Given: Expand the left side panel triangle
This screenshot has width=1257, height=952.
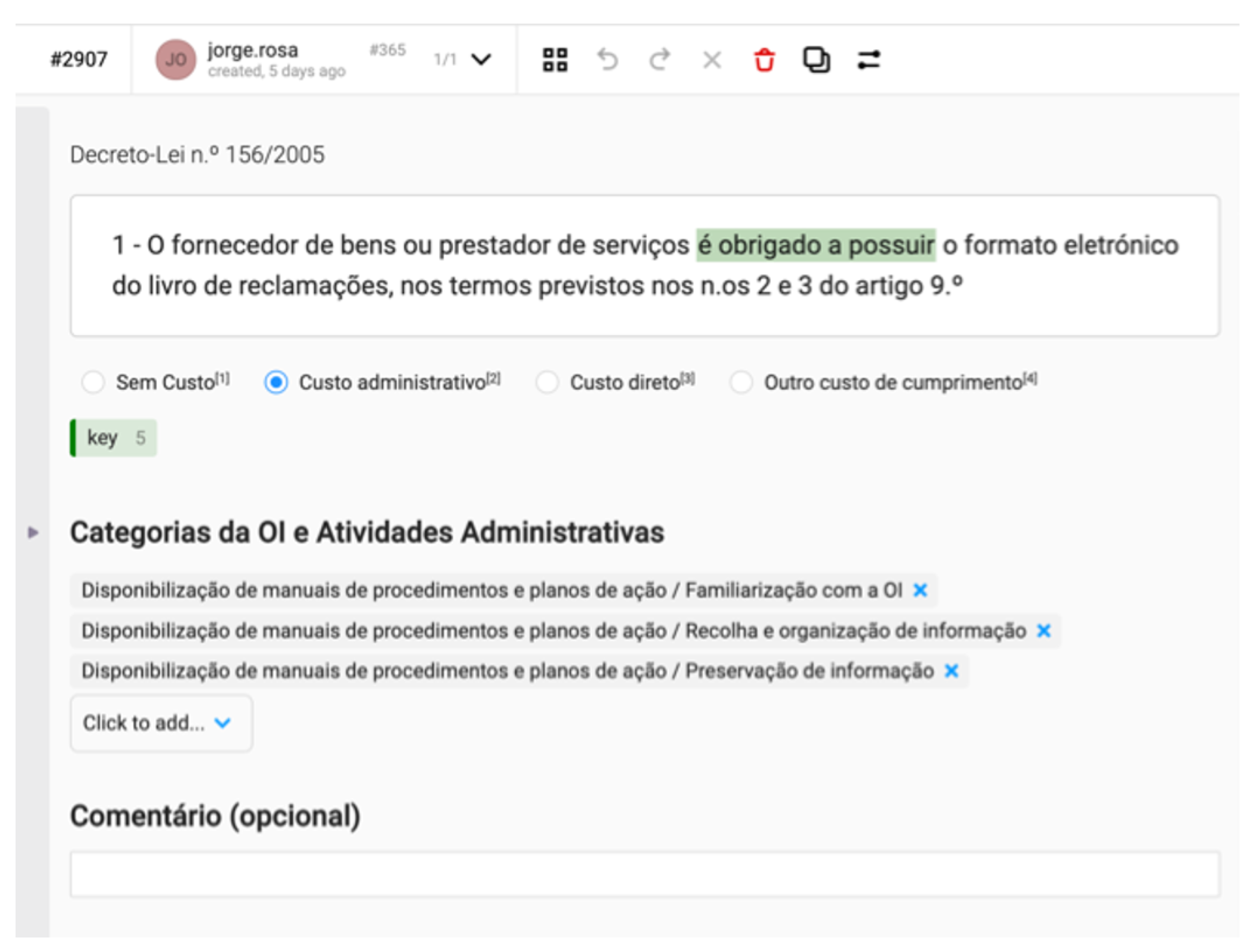Looking at the screenshot, I should (x=33, y=533).
